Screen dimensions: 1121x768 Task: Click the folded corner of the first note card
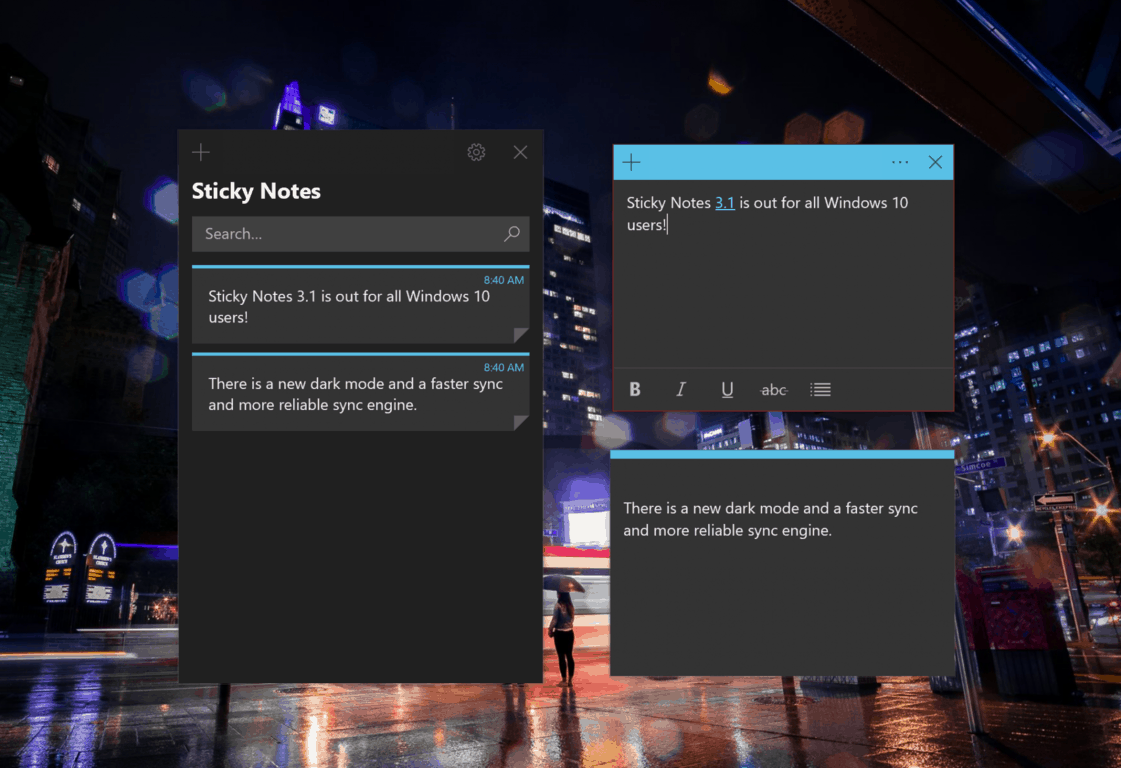coord(522,335)
